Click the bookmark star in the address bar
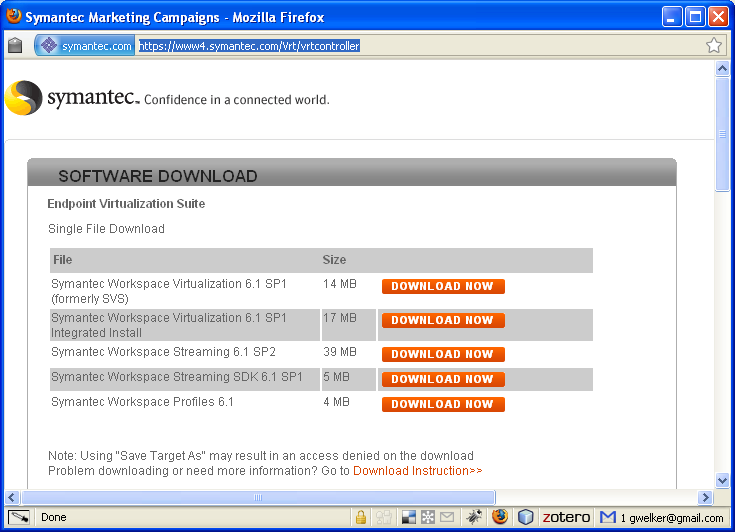 tap(713, 45)
